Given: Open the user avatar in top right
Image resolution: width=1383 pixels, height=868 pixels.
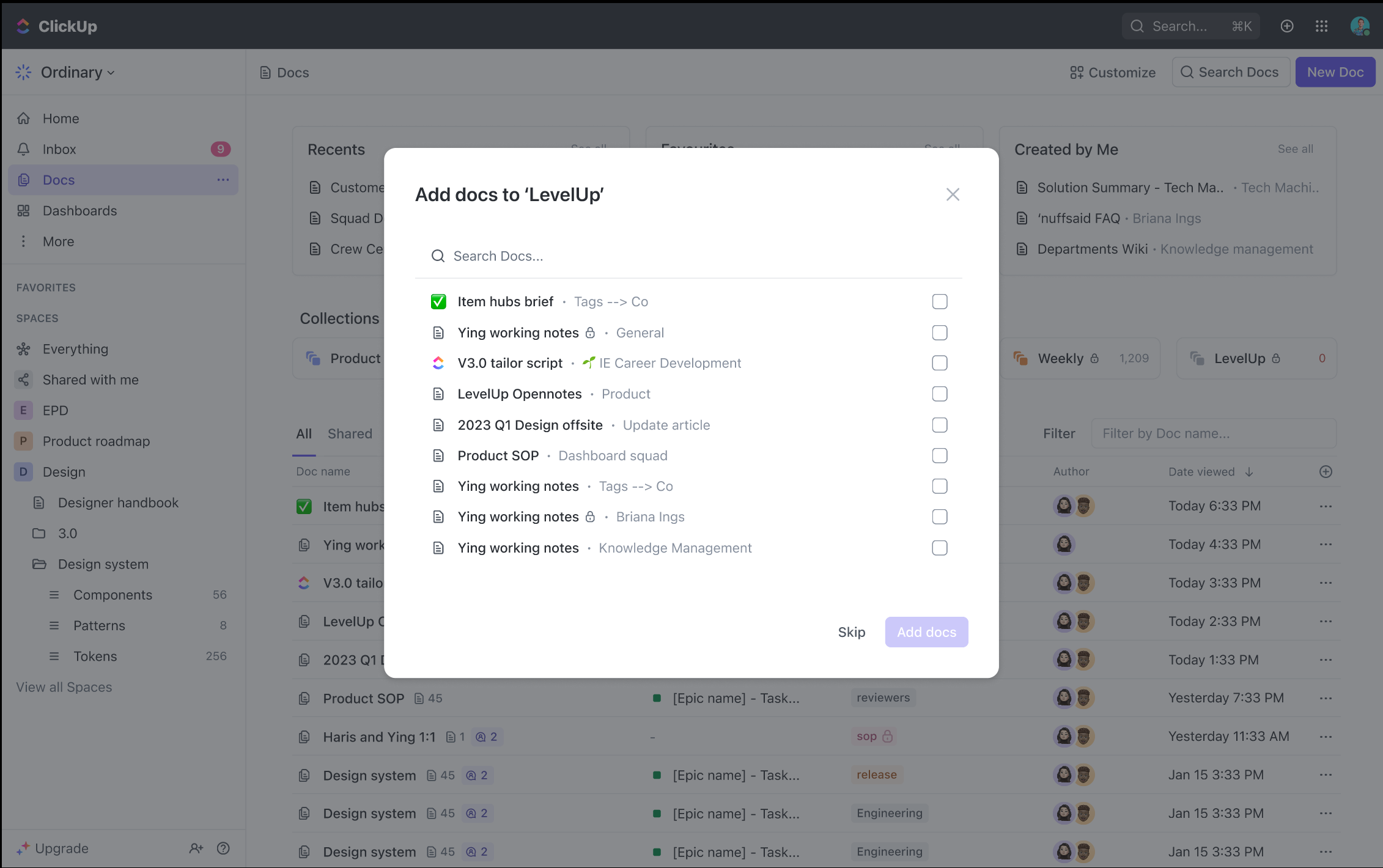Looking at the screenshot, I should click(1360, 26).
